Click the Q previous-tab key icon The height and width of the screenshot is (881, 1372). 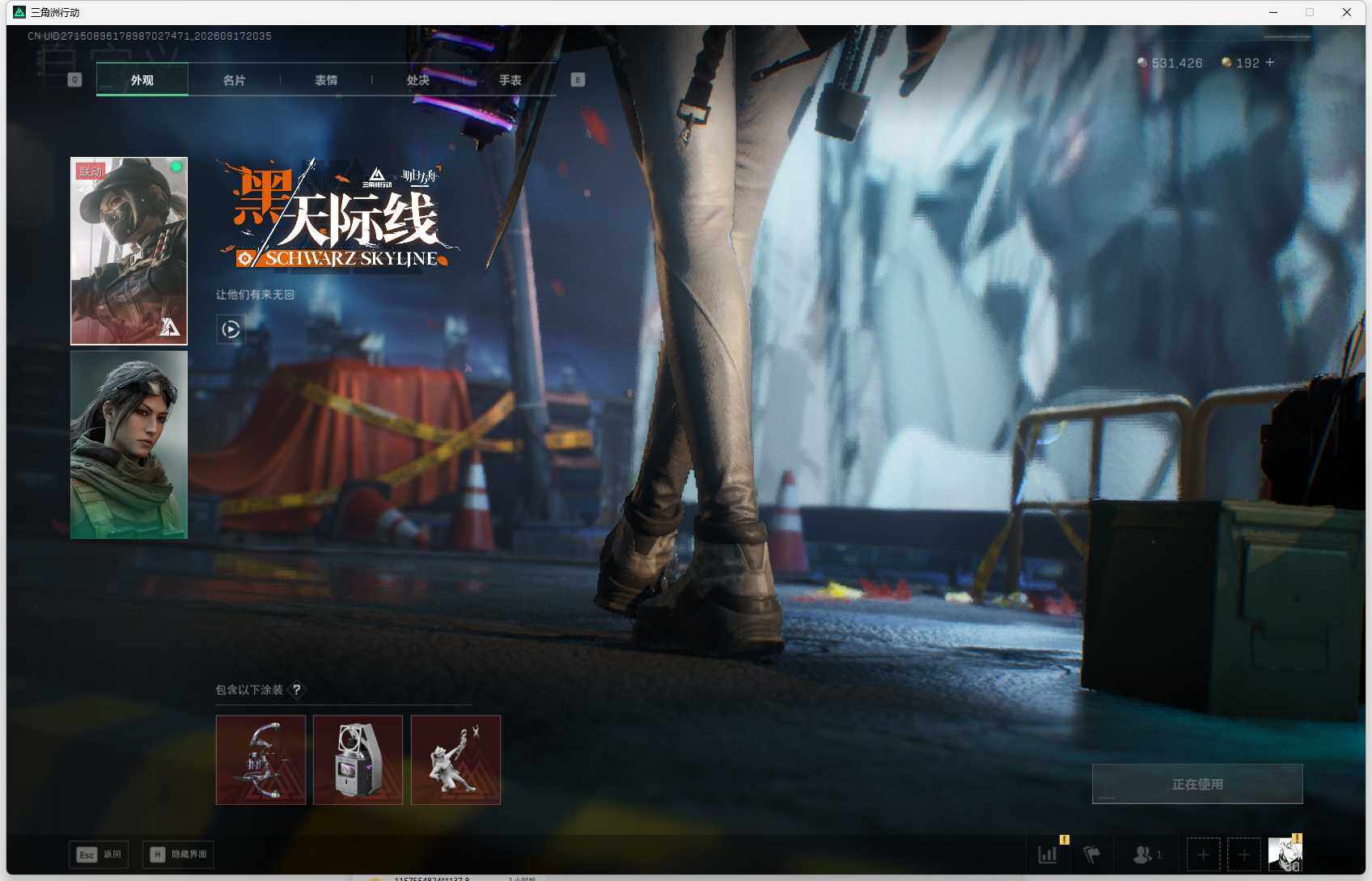[74, 79]
